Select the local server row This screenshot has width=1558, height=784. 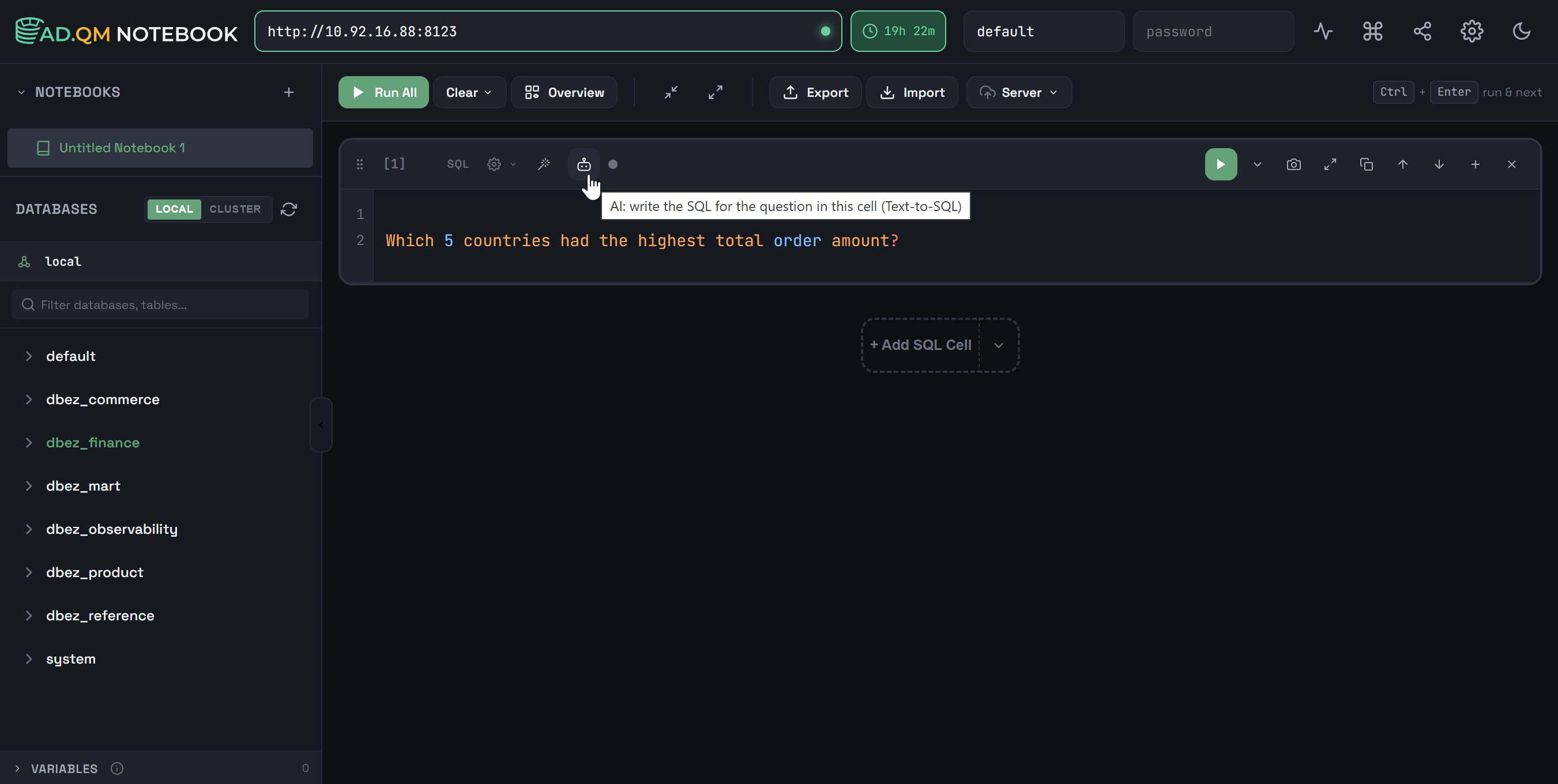(x=160, y=262)
